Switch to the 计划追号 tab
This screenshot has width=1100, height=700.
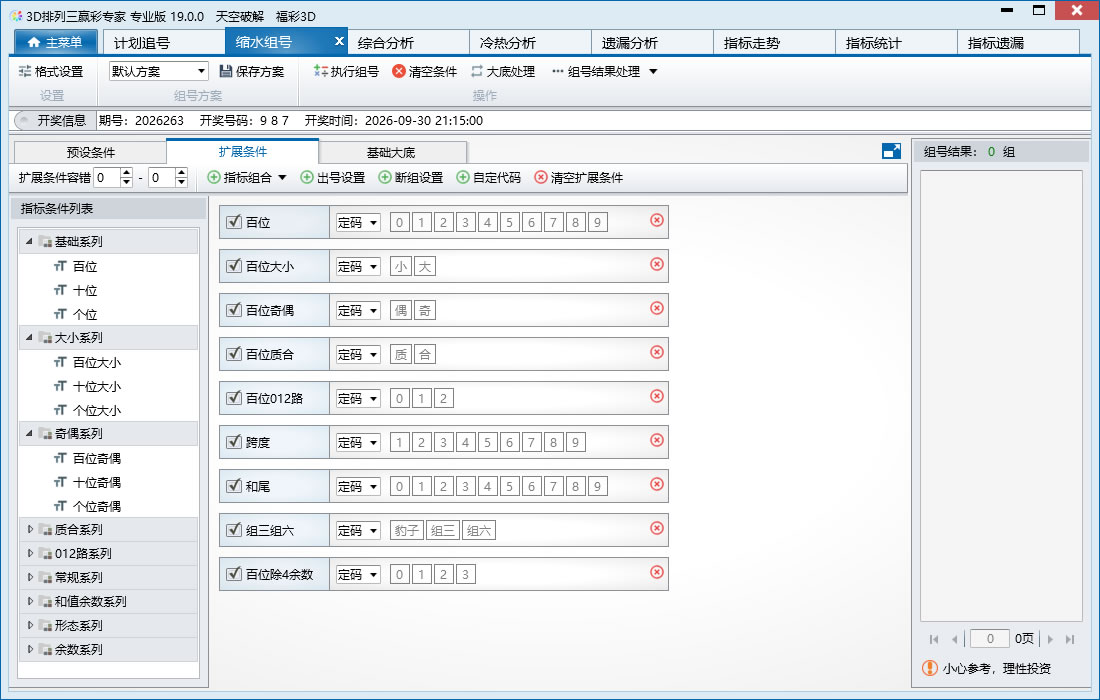point(164,42)
